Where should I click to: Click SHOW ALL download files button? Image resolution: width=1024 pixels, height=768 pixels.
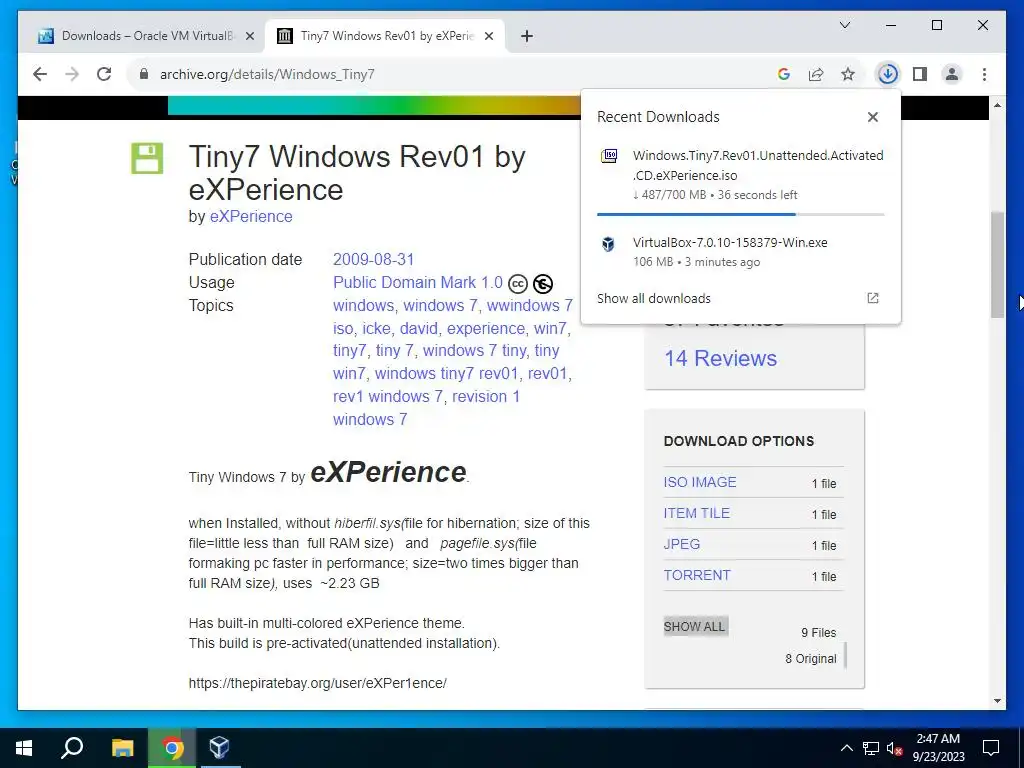pyautogui.click(x=695, y=626)
